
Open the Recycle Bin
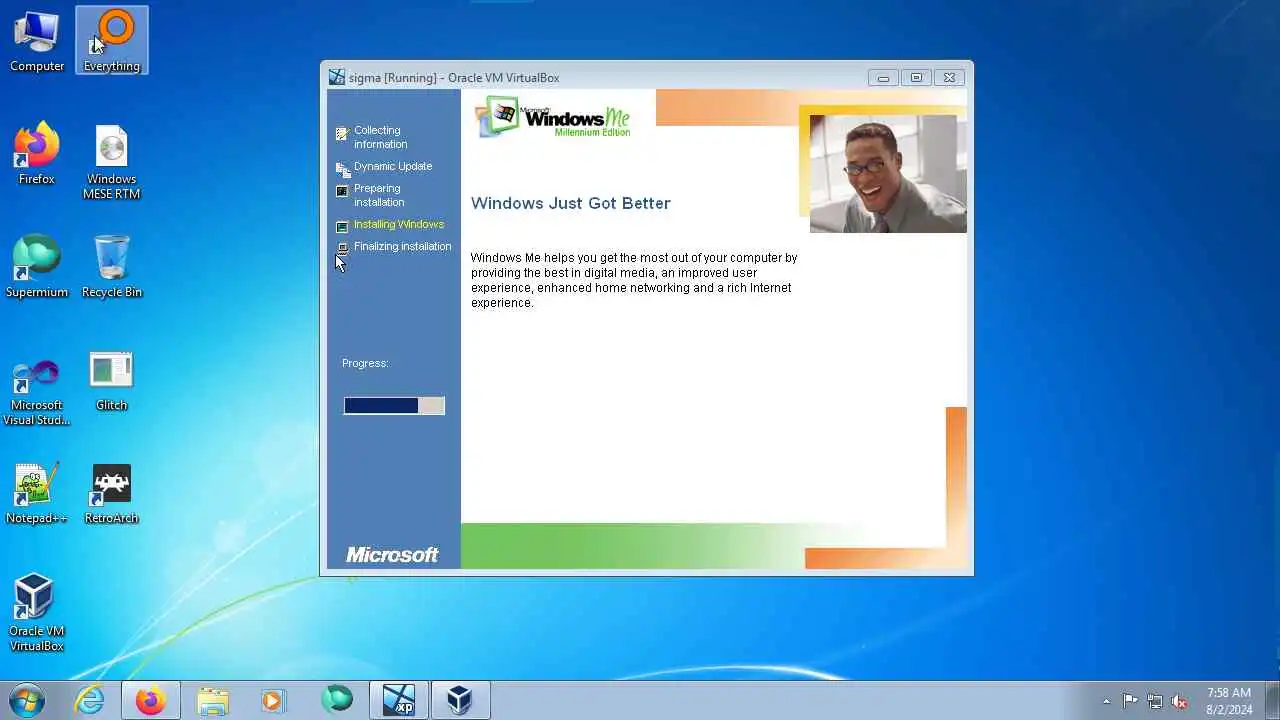112,267
